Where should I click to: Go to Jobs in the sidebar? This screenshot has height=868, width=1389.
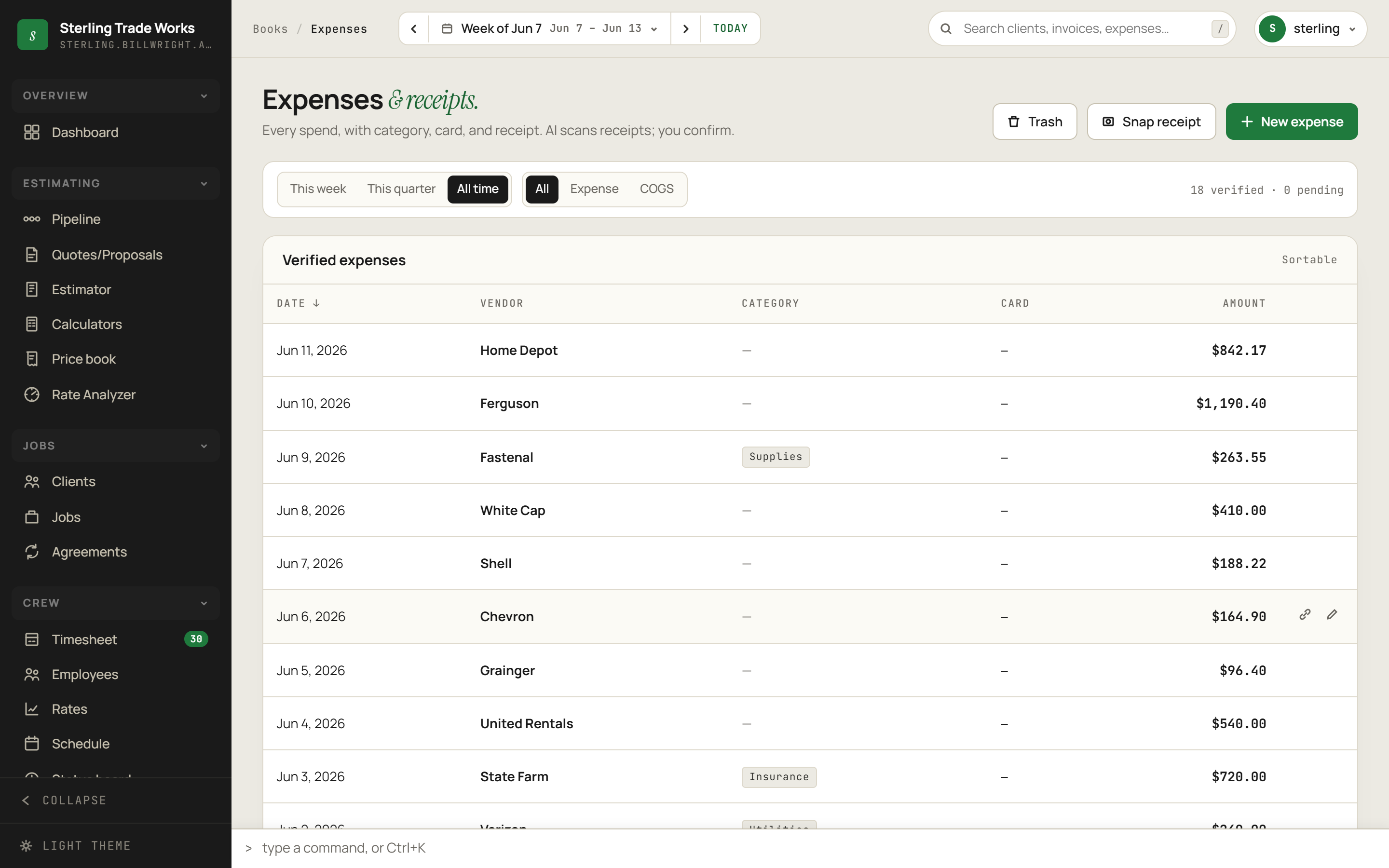coord(115,517)
